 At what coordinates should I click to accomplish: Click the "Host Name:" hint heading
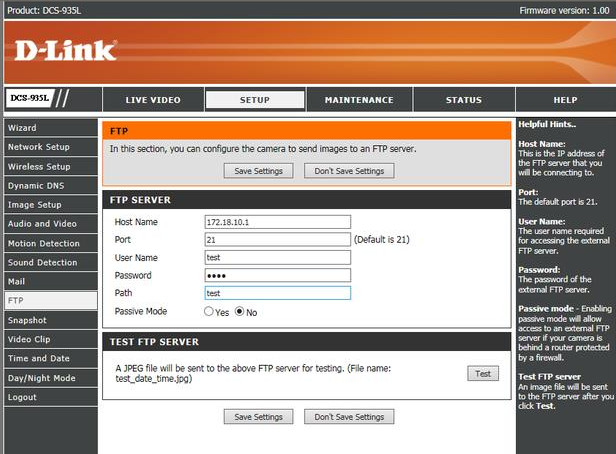tap(541, 144)
